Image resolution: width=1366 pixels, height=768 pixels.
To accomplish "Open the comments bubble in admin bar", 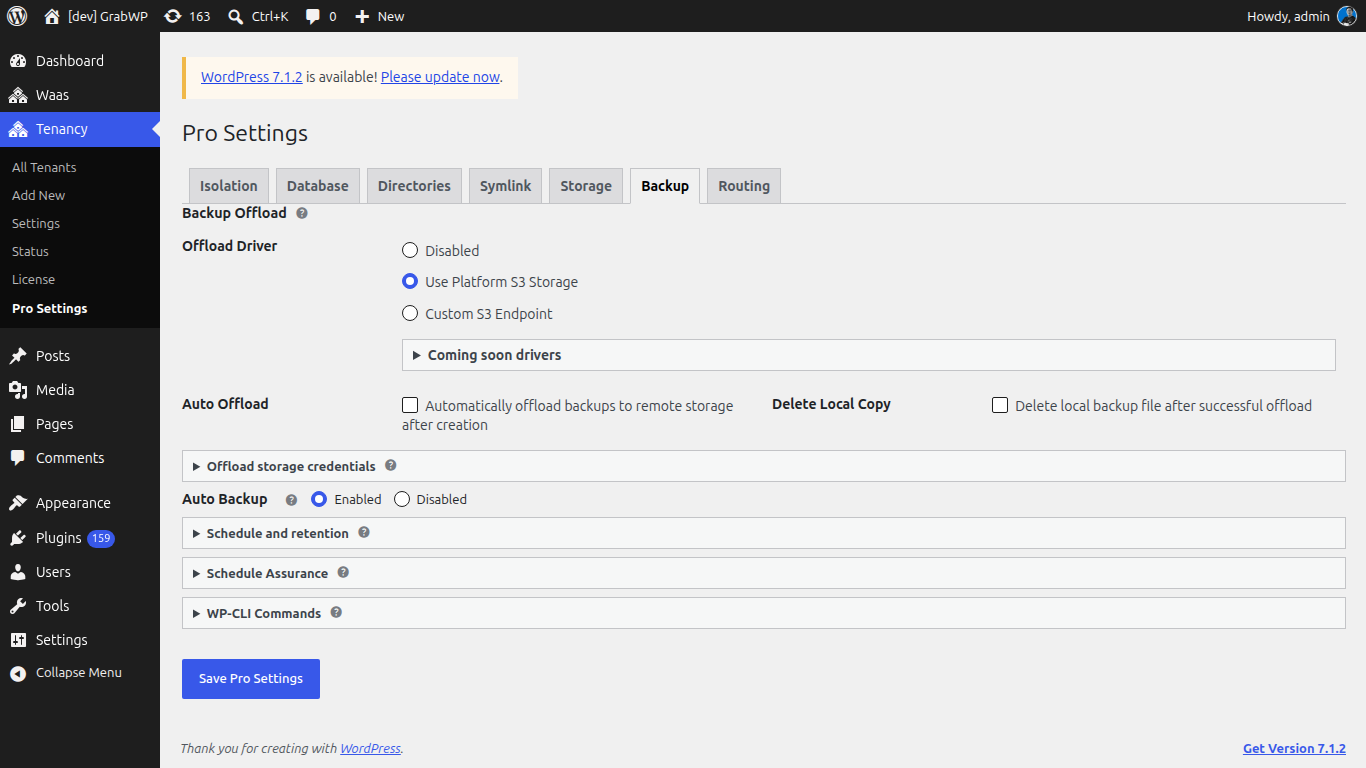I will (313, 16).
